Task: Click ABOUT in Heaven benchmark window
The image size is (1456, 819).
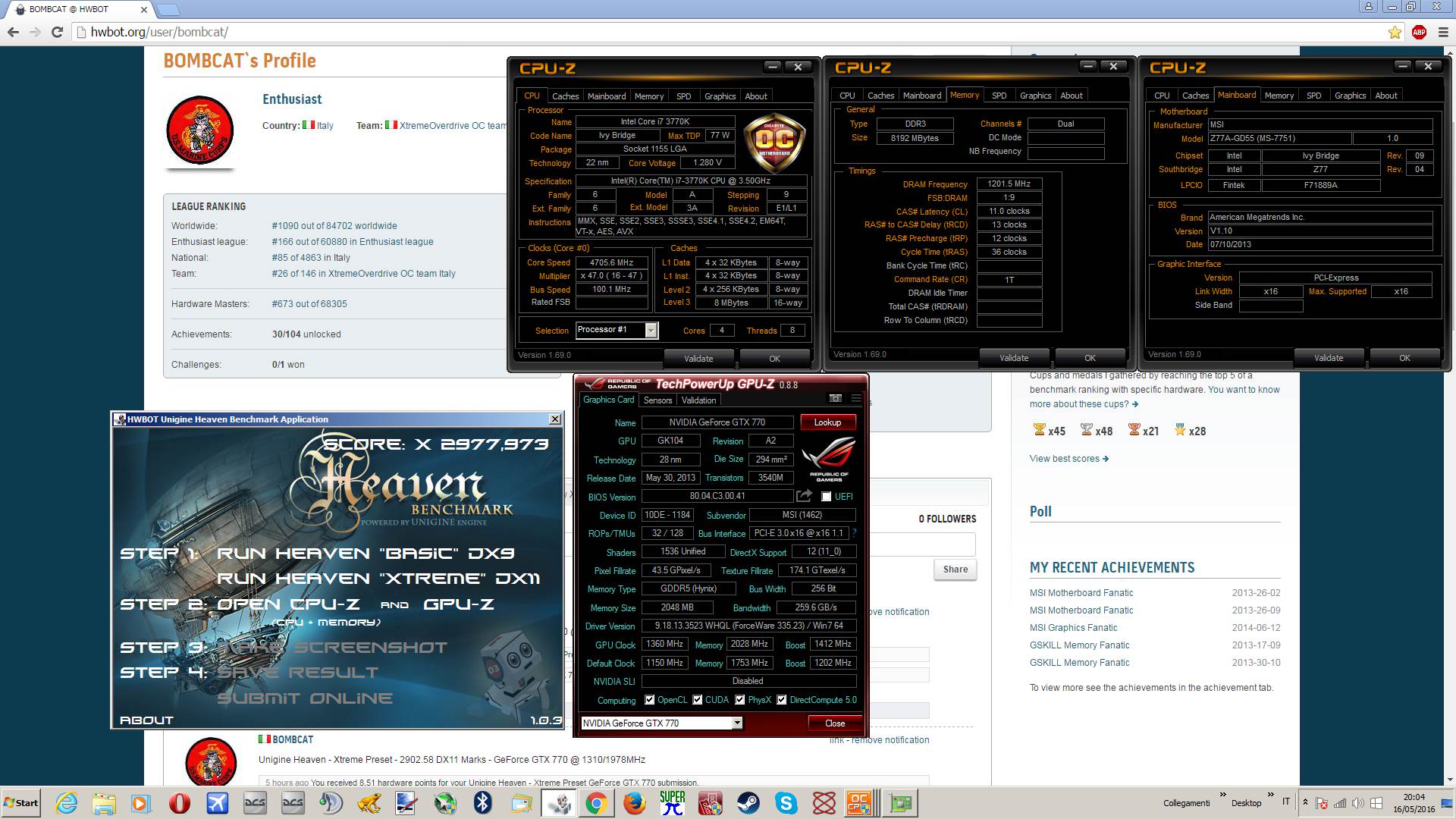Action: 146,720
